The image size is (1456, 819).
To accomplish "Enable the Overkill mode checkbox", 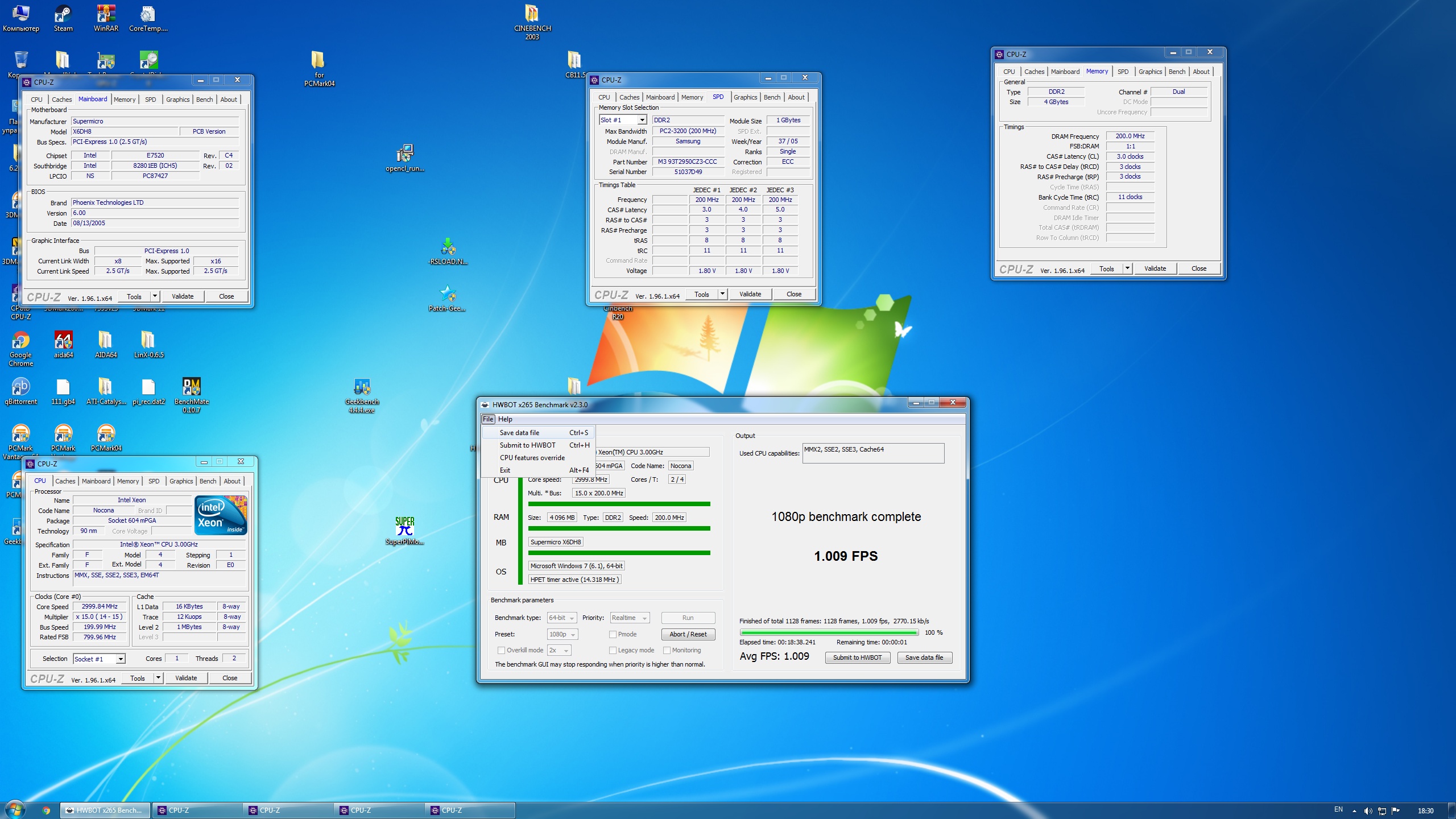I will coord(501,650).
